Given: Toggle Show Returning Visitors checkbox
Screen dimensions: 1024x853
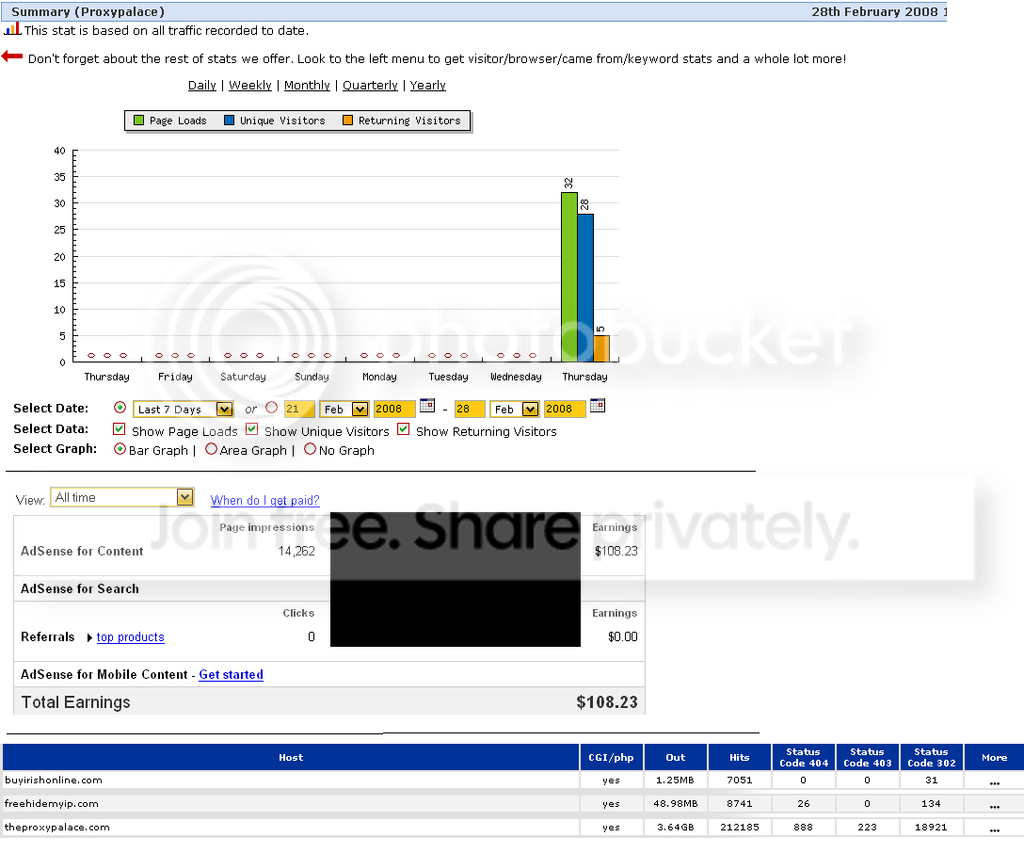Looking at the screenshot, I should click(x=404, y=429).
